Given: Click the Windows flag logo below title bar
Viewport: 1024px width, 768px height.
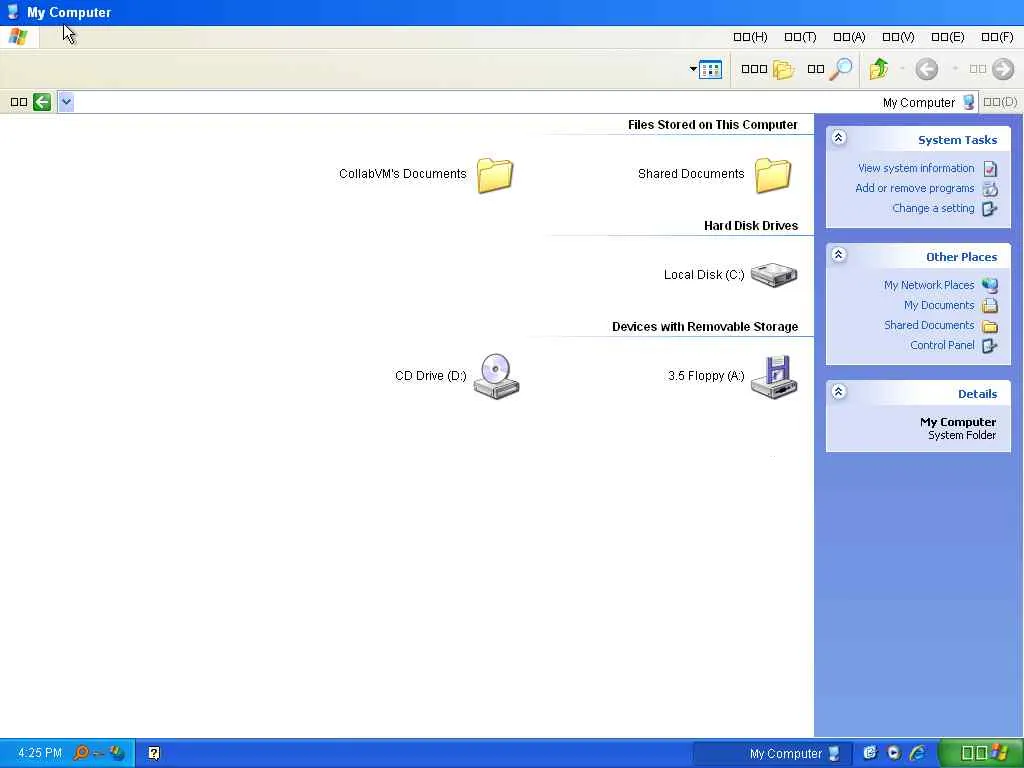Looking at the screenshot, I should pyautogui.click(x=18, y=37).
